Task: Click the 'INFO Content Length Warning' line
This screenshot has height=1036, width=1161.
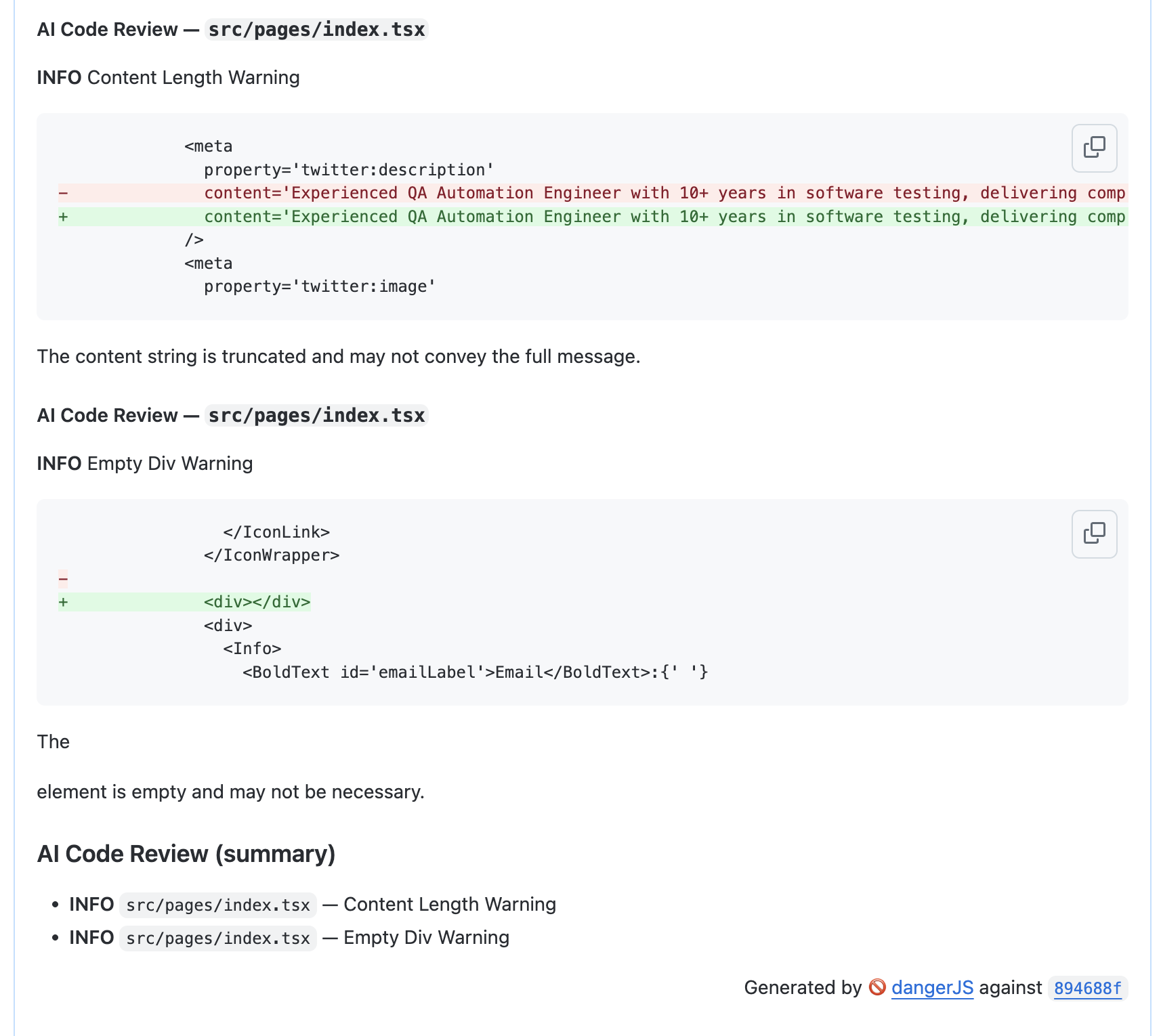Action: (169, 77)
